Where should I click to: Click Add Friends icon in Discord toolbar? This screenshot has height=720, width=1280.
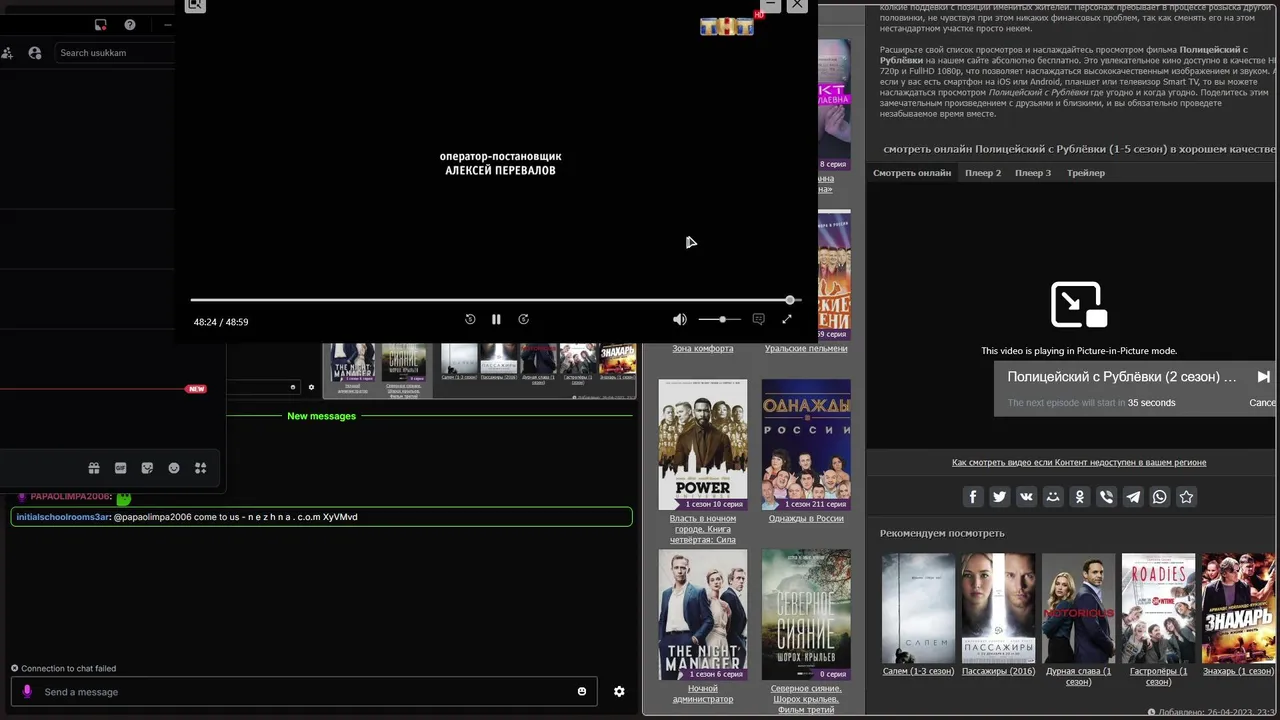[x=7, y=53]
